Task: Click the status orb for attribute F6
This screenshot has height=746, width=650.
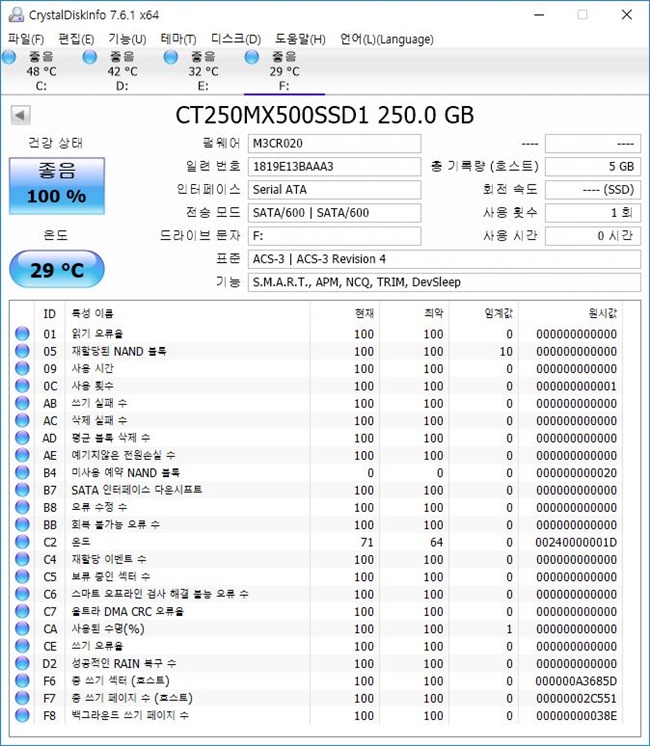Action: pyautogui.click(x=22, y=681)
